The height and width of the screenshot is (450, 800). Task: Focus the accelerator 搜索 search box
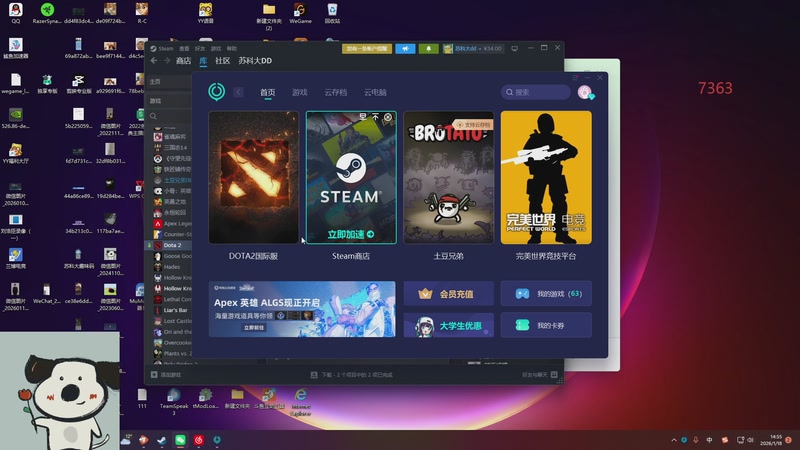pyautogui.click(x=536, y=92)
